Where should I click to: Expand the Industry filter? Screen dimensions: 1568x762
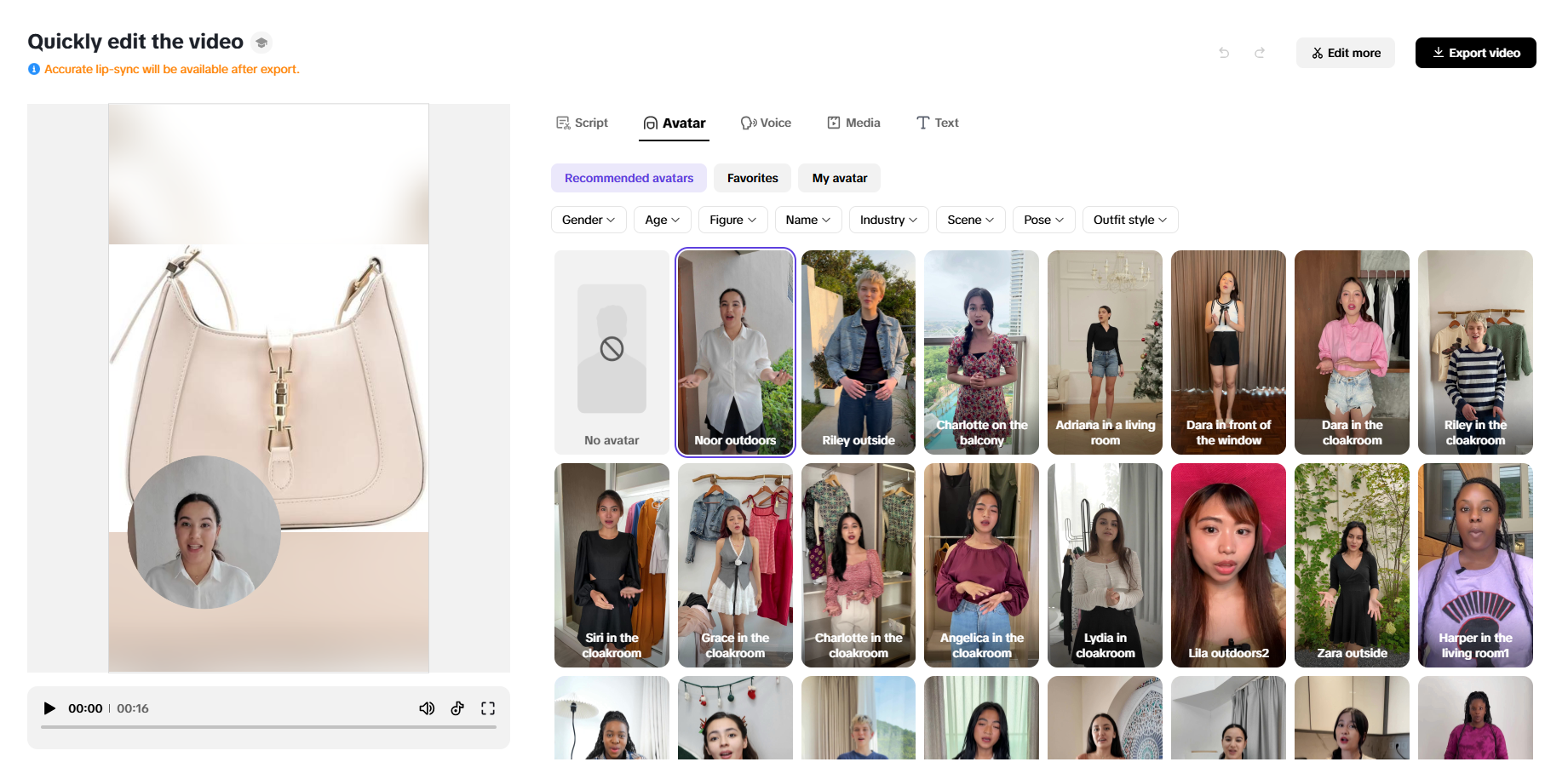[x=889, y=220]
